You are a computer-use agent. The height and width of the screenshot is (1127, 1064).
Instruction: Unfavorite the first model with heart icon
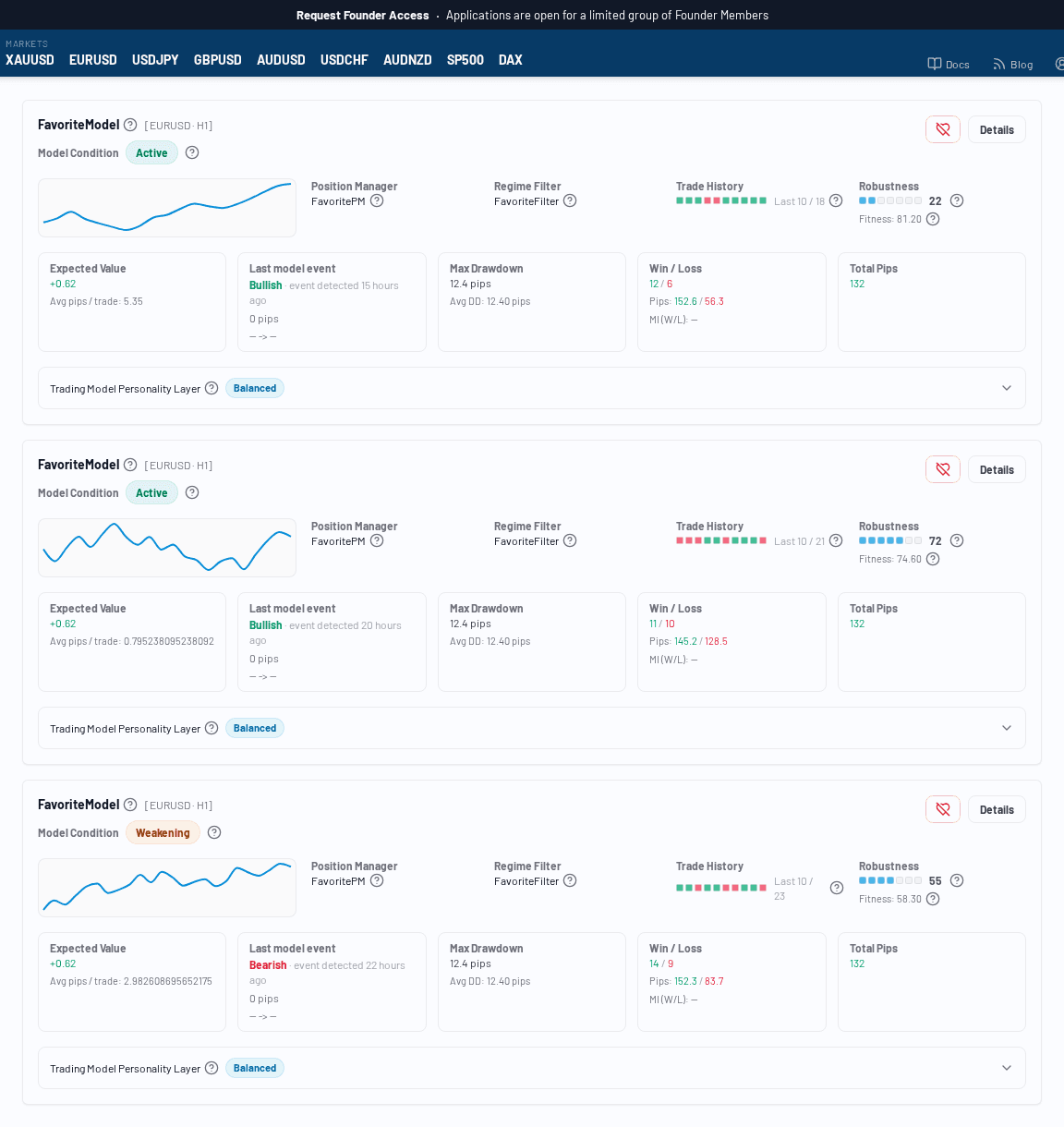click(x=943, y=129)
